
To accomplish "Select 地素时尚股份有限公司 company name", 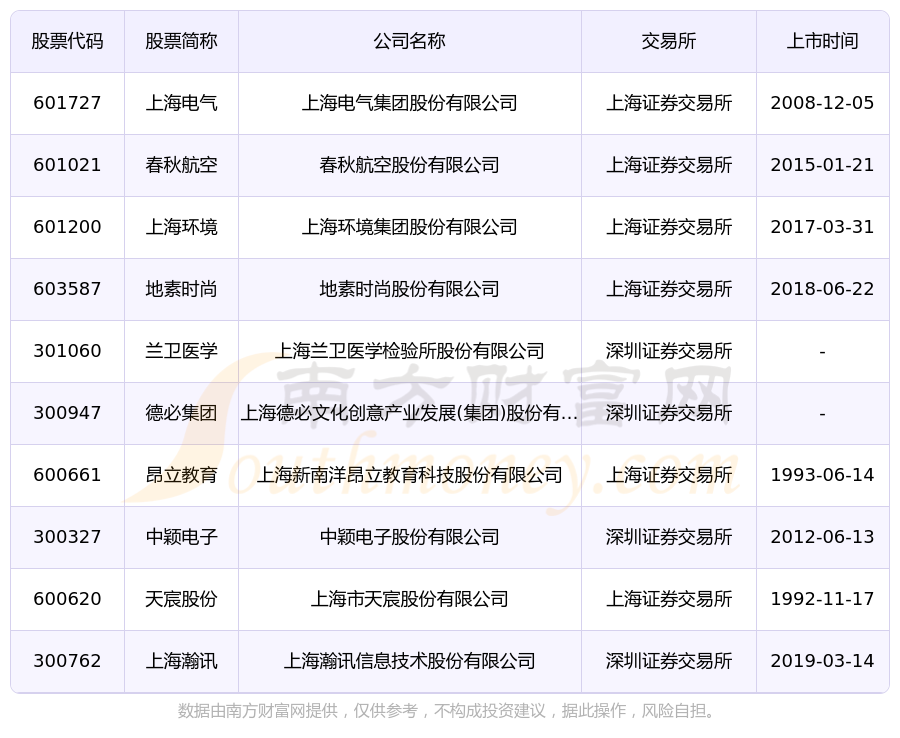I will pyautogui.click(x=409, y=289).
